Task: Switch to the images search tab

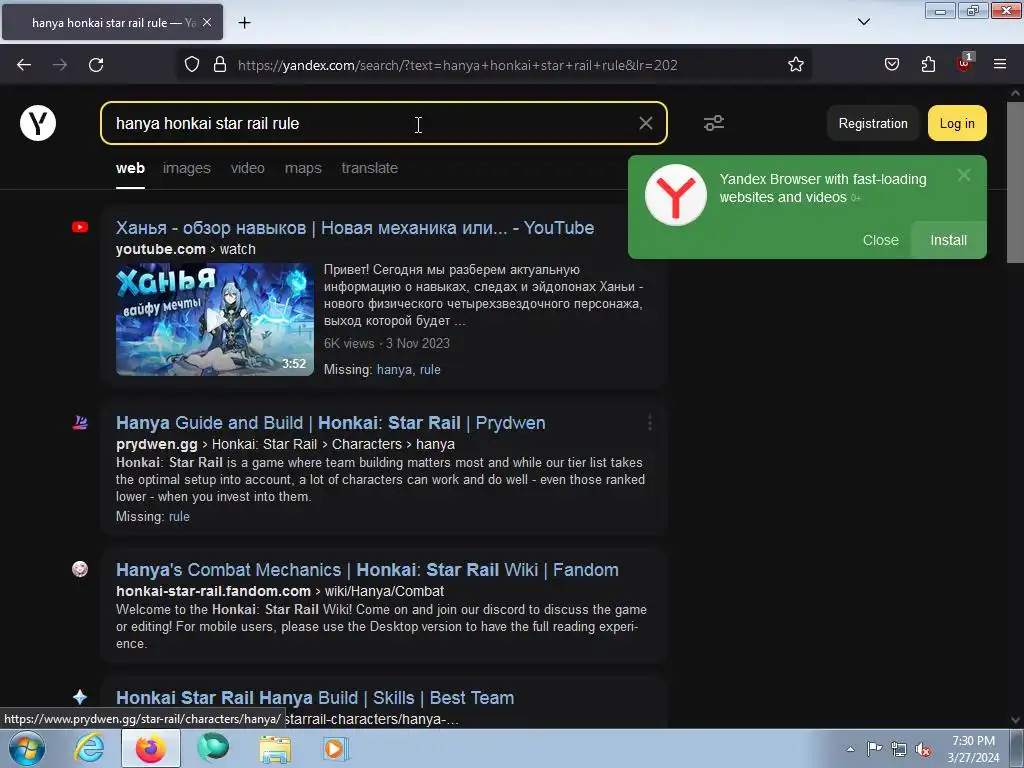Action: click(x=187, y=168)
